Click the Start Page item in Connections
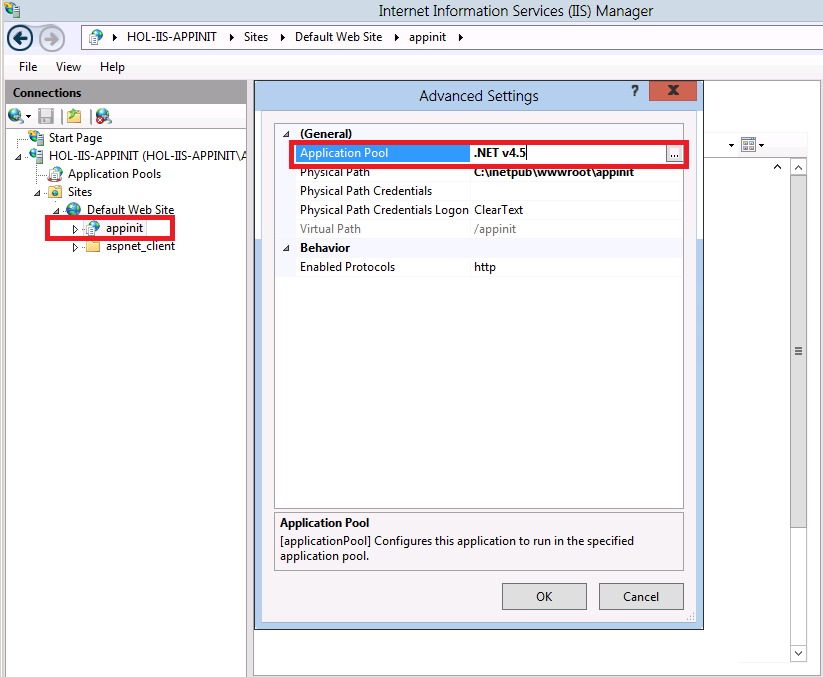 click(75, 137)
